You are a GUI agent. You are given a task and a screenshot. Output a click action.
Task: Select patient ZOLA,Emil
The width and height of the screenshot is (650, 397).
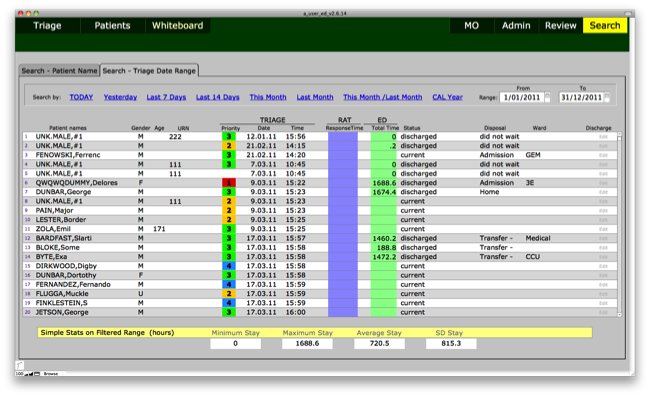click(53, 229)
